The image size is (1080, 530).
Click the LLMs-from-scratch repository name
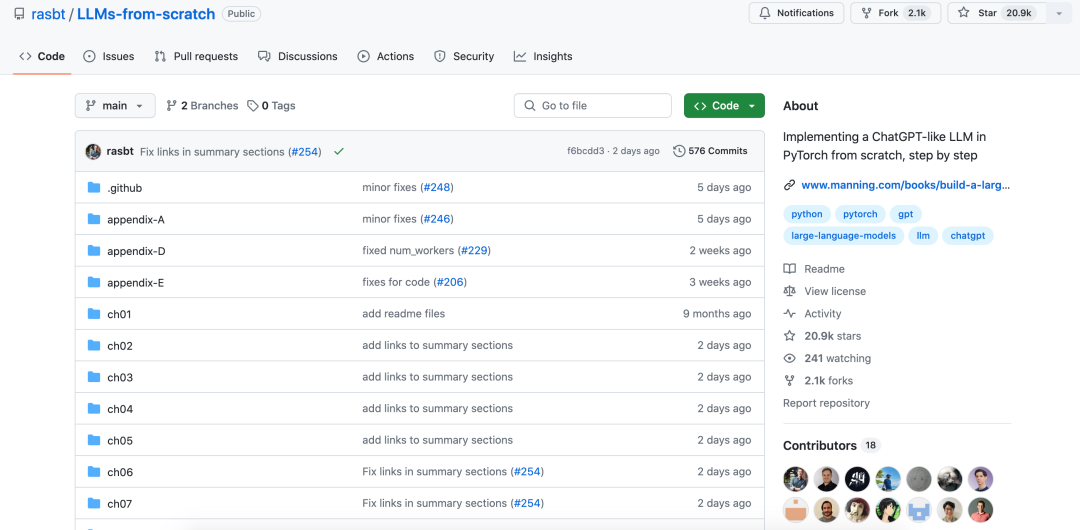[146, 14]
